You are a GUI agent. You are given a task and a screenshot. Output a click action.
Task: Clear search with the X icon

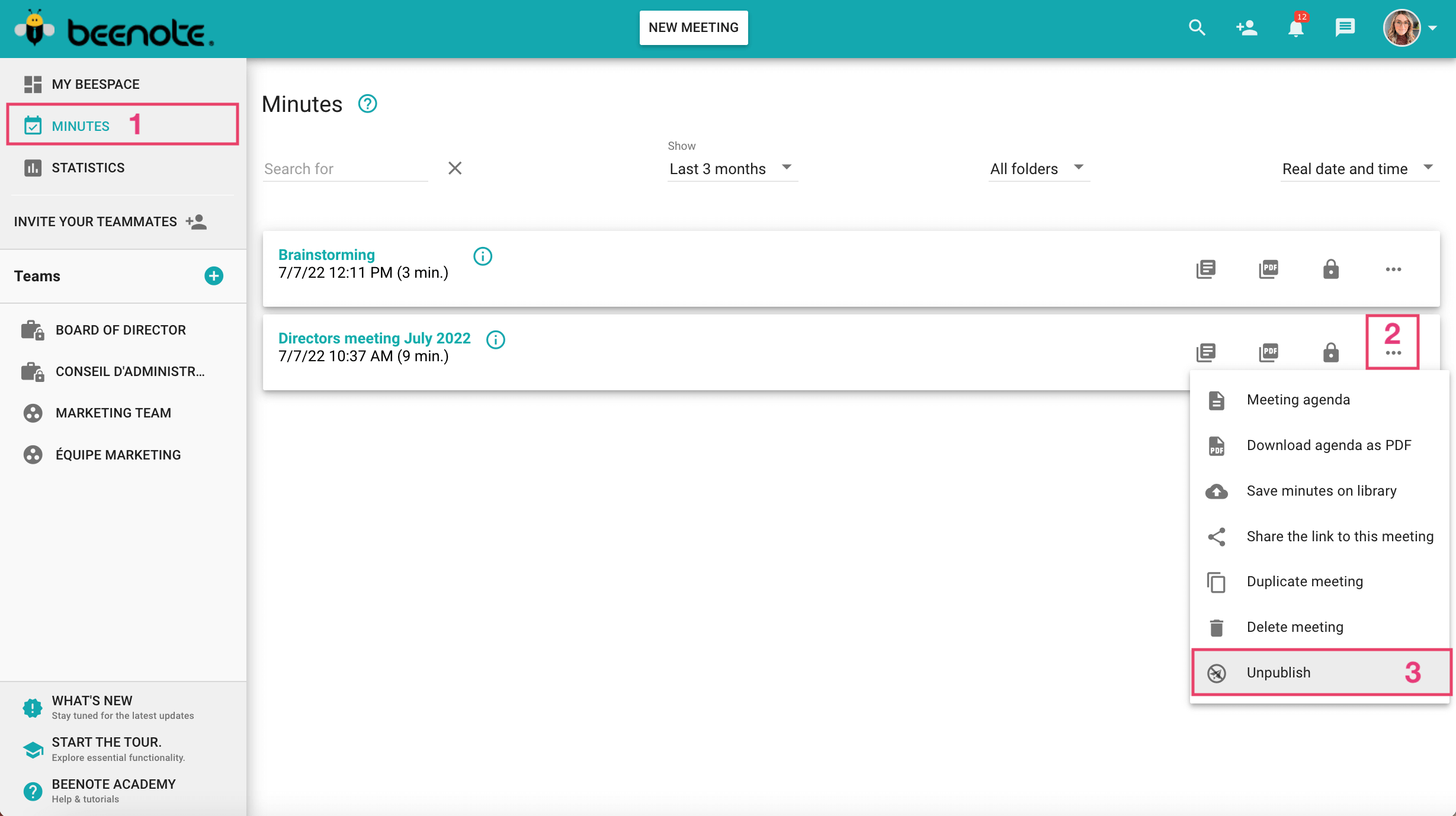pos(455,168)
